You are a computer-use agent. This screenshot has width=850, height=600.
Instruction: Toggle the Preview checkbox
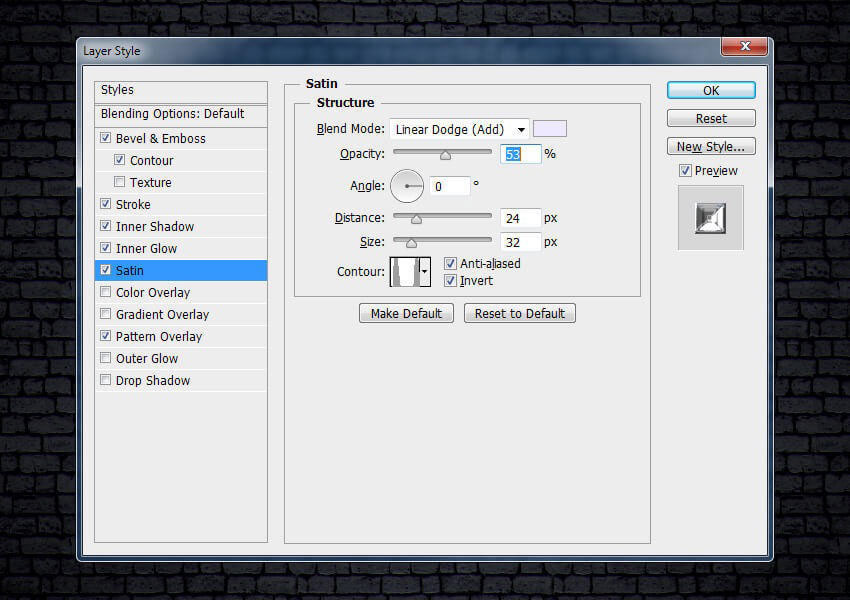685,171
